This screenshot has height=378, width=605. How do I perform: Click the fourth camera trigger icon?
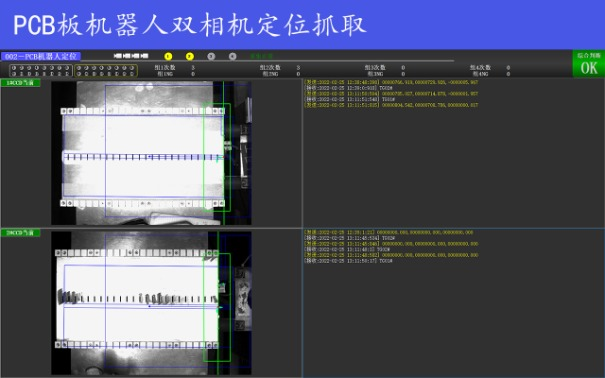pyautogui.click(x=144, y=56)
